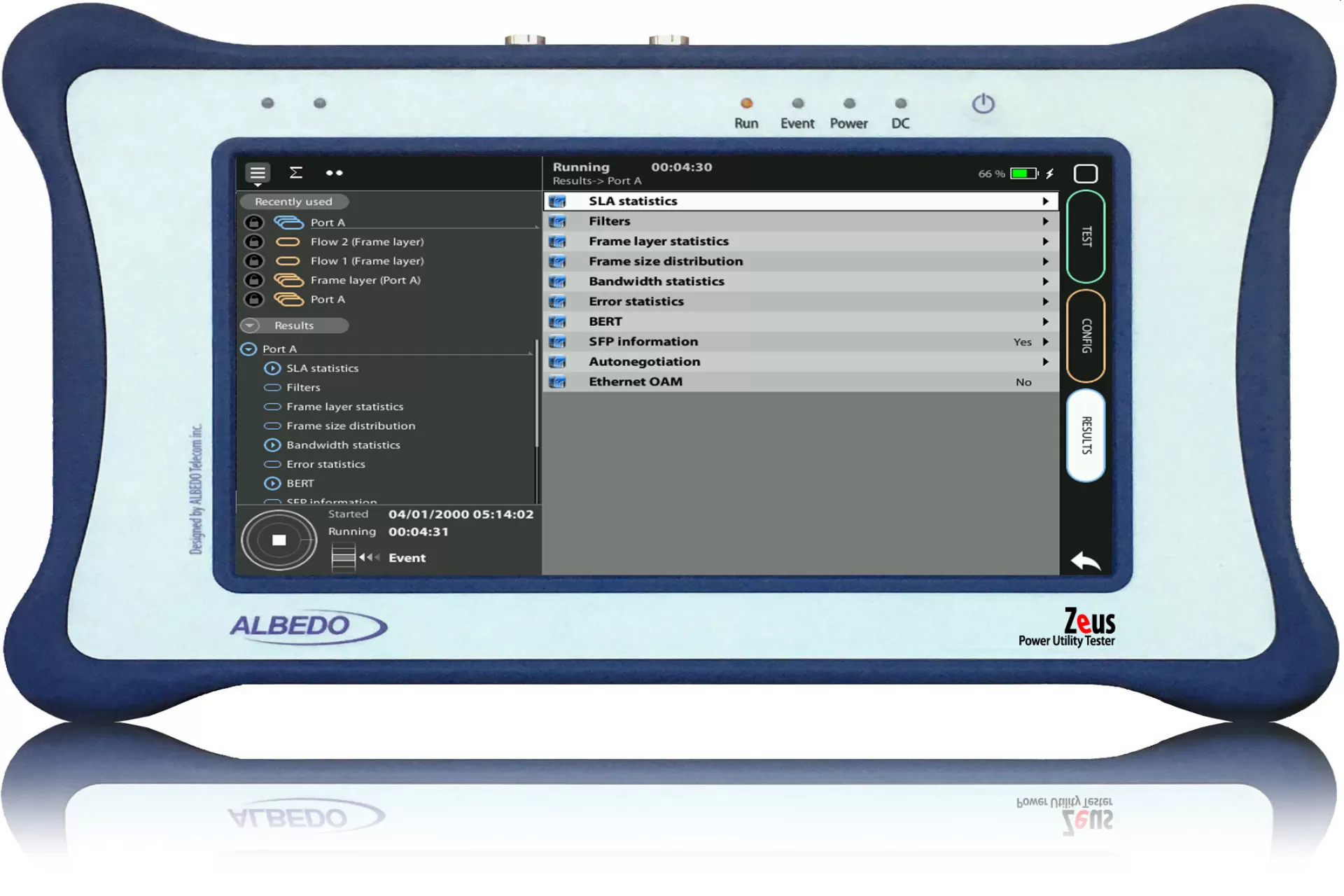Click the Autonegotiation row icon
Image resolution: width=1344 pixels, height=896 pixels.
click(557, 362)
